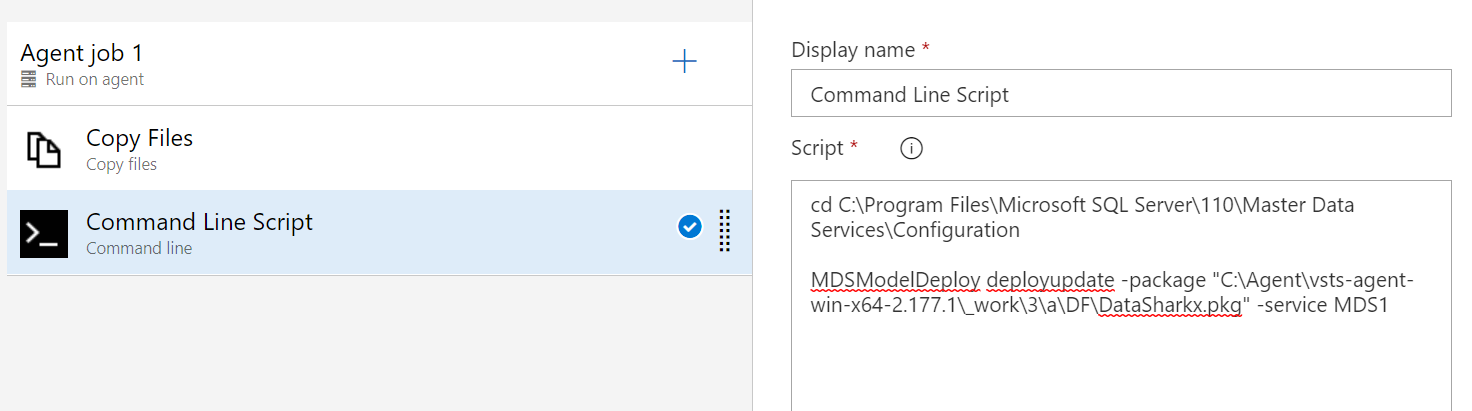The height and width of the screenshot is (411, 1472).
Task: Toggle the blue checkmark on Command Line Script
Action: [x=689, y=228]
